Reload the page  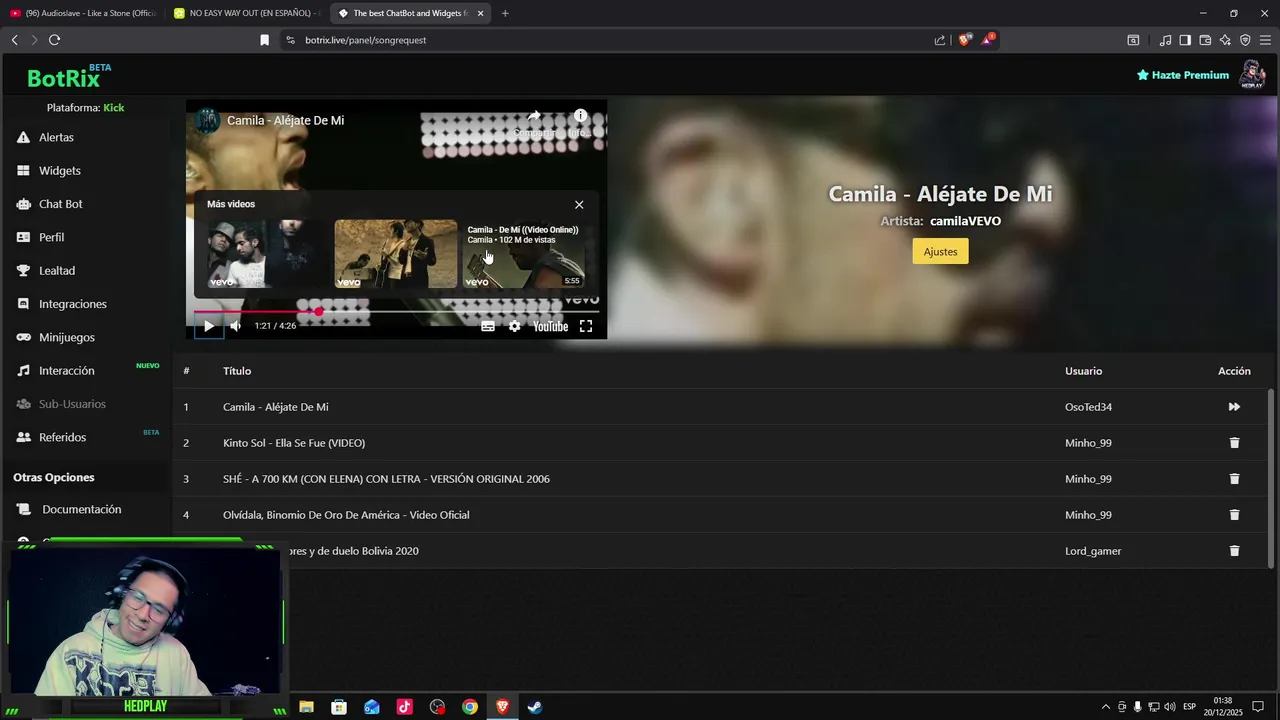click(54, 40)
